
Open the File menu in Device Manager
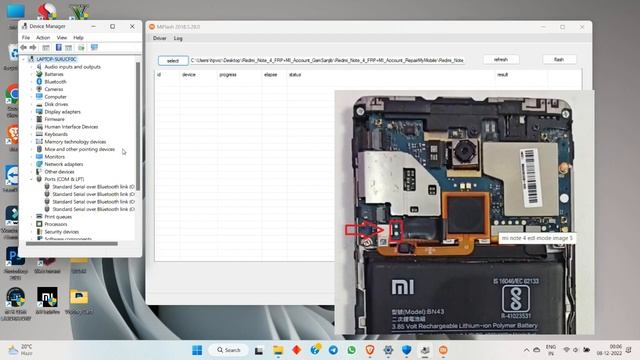(x=26, y=38)
